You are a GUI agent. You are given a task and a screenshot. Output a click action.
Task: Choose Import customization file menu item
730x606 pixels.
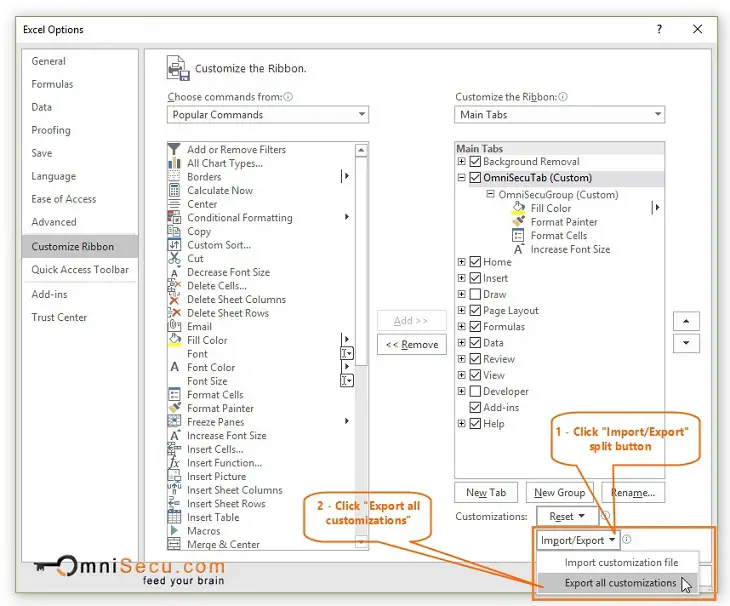click(x=618, y=562)
